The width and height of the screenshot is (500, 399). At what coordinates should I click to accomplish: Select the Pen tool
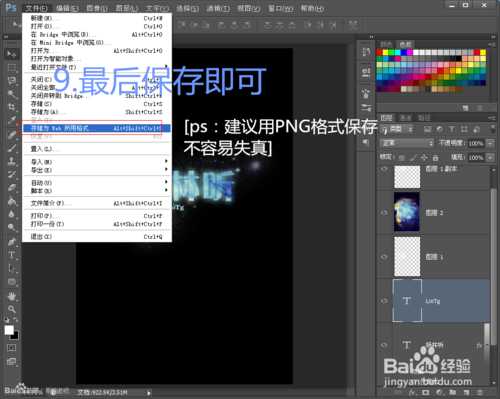point(12,242)
